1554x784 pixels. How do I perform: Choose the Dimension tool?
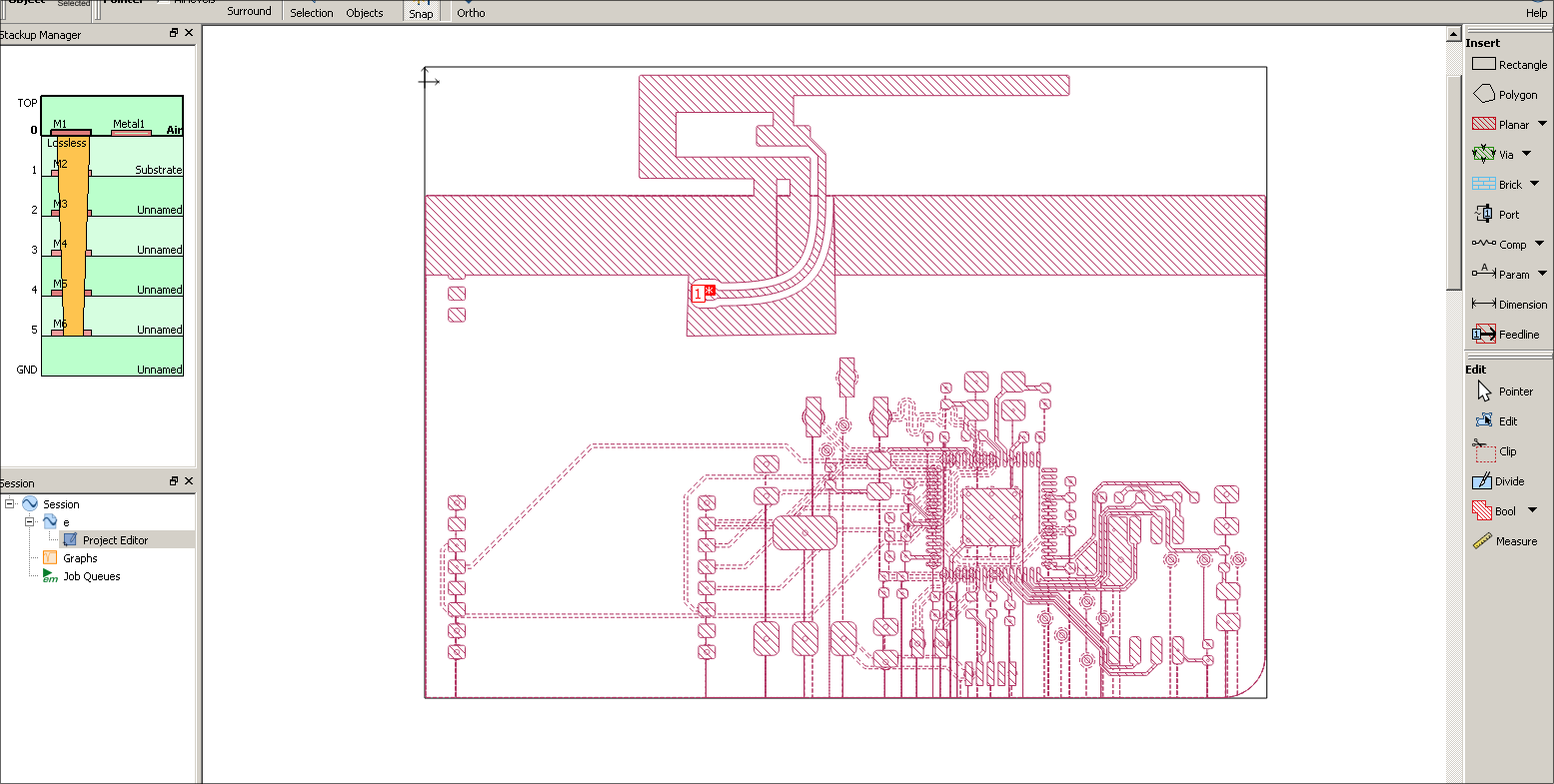point(1508,305)
